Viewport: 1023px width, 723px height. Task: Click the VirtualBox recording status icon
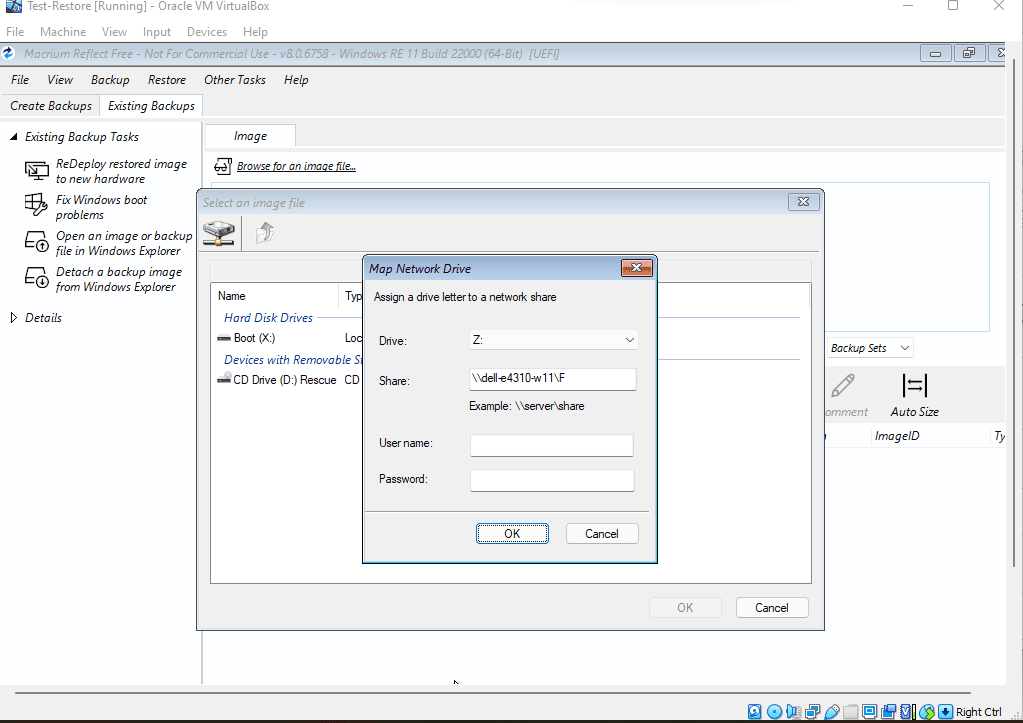coord(889,711)
